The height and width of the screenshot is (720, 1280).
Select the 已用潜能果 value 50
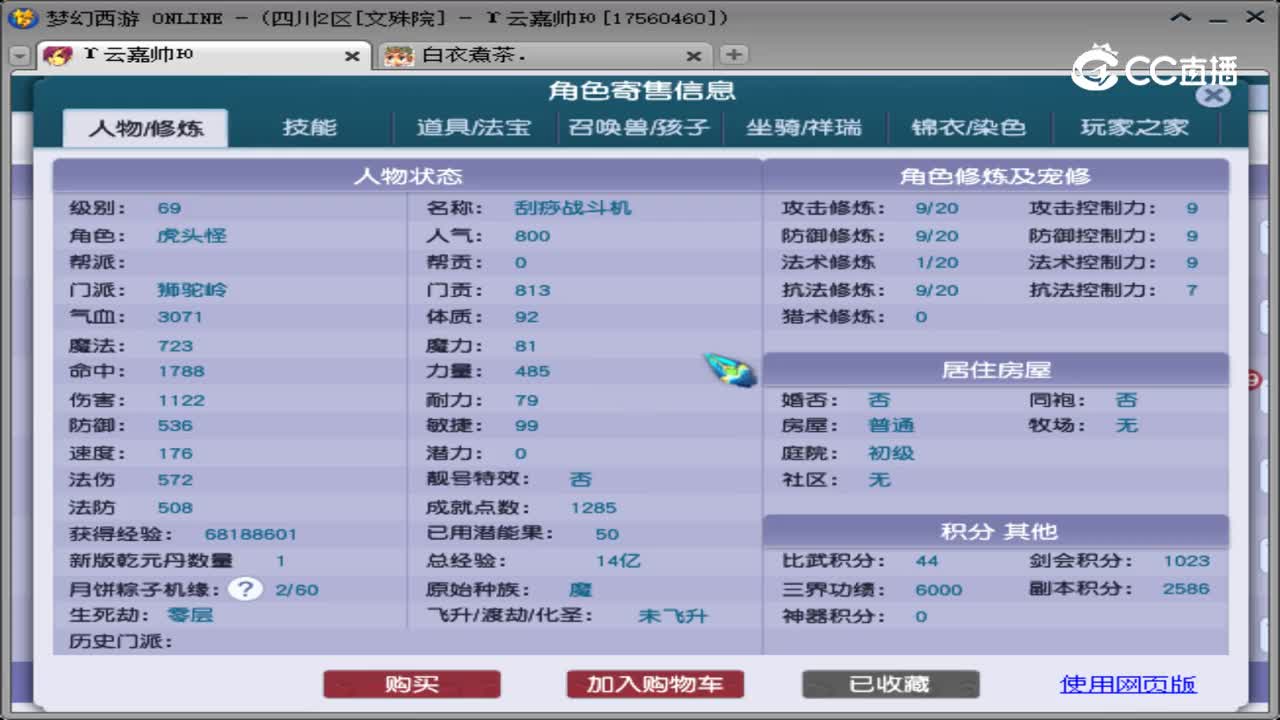point(607,535)
